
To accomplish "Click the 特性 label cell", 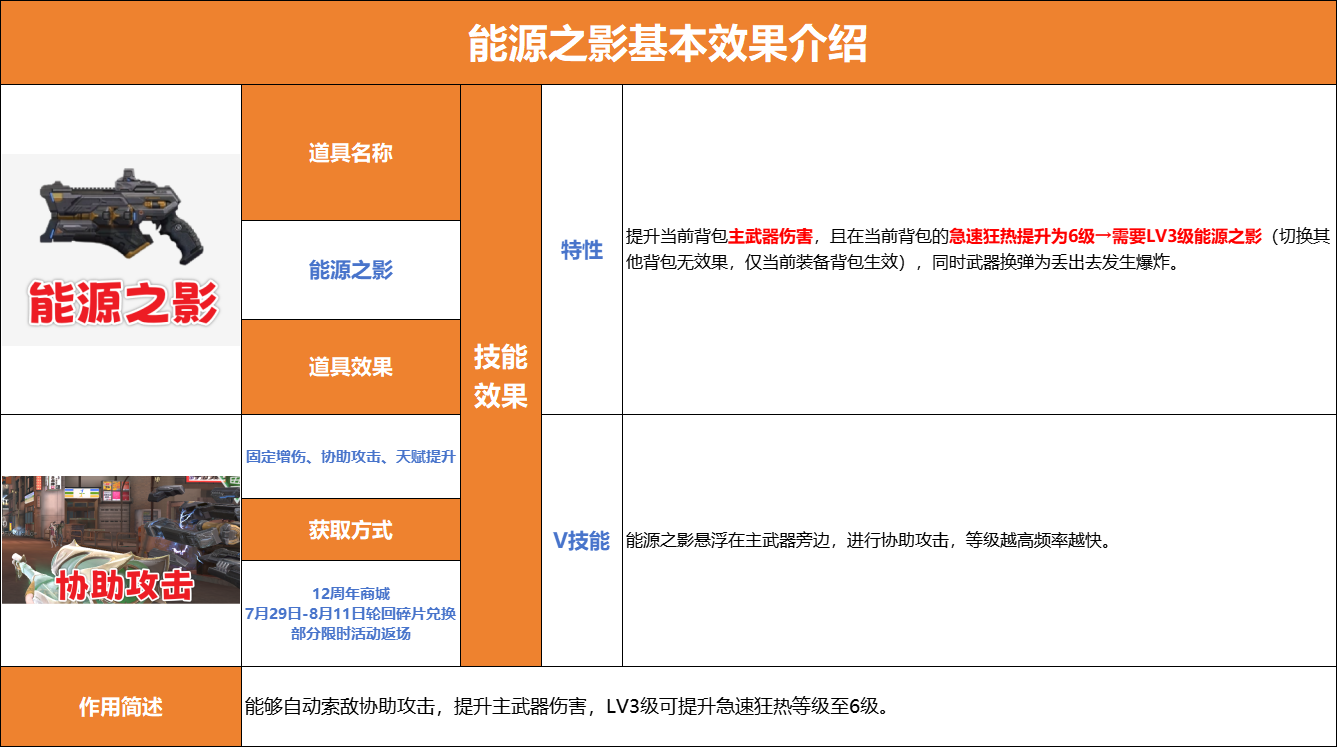I will [x=582, y=250].
